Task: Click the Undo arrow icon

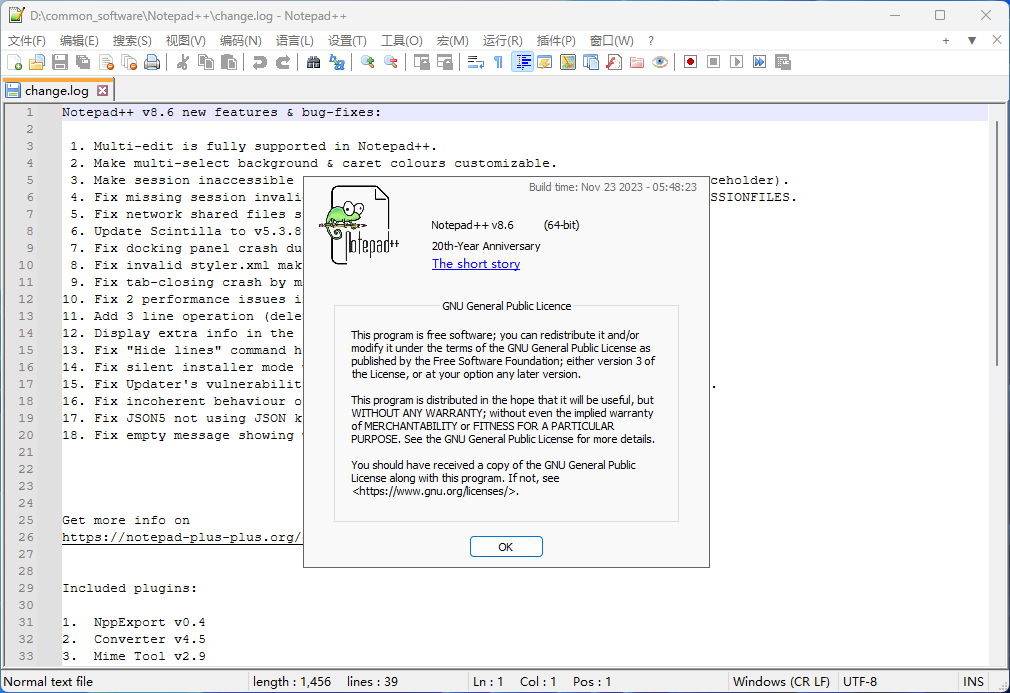Action: pyautogui.click(x=260, y=62)
